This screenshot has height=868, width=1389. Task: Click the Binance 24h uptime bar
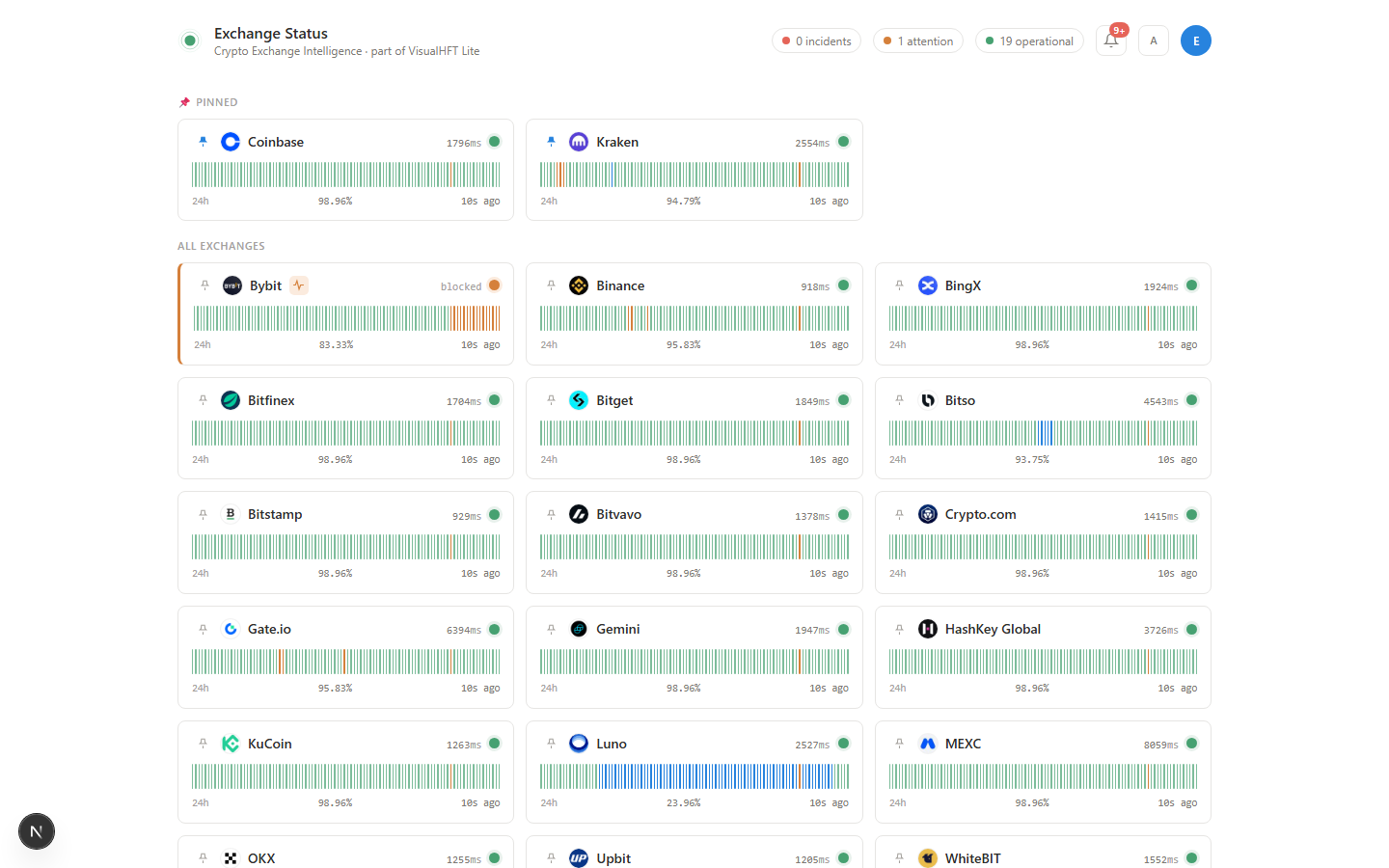point(694,318)
